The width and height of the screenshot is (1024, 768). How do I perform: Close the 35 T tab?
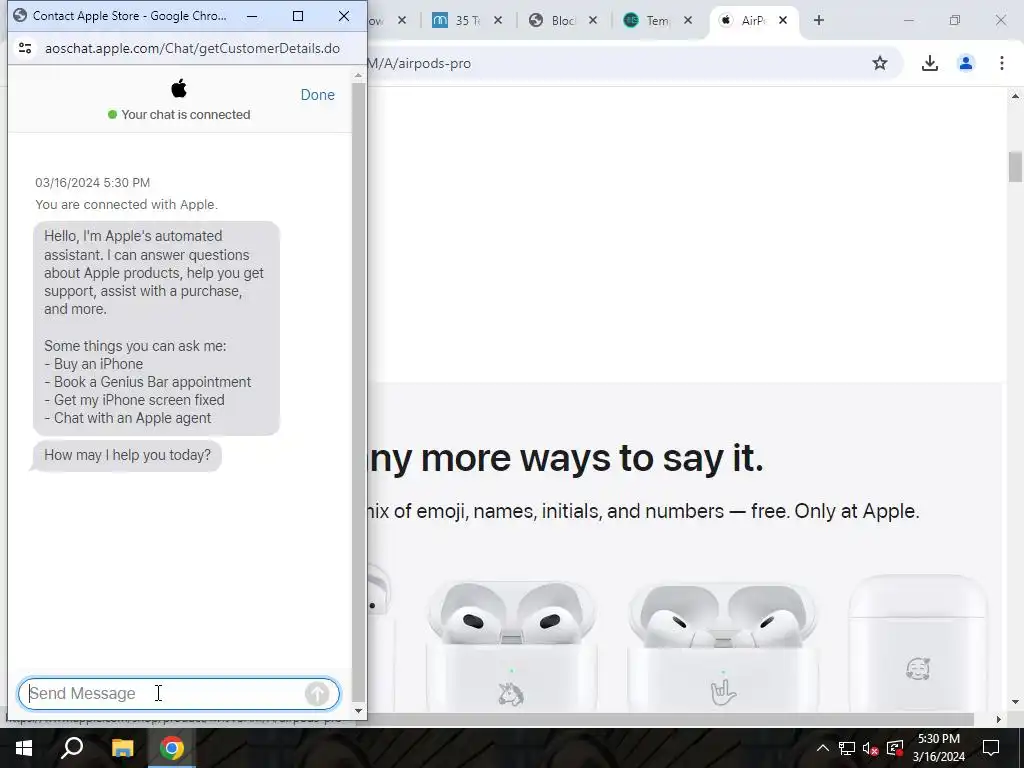pyautogui.click(x=498, y=20)
